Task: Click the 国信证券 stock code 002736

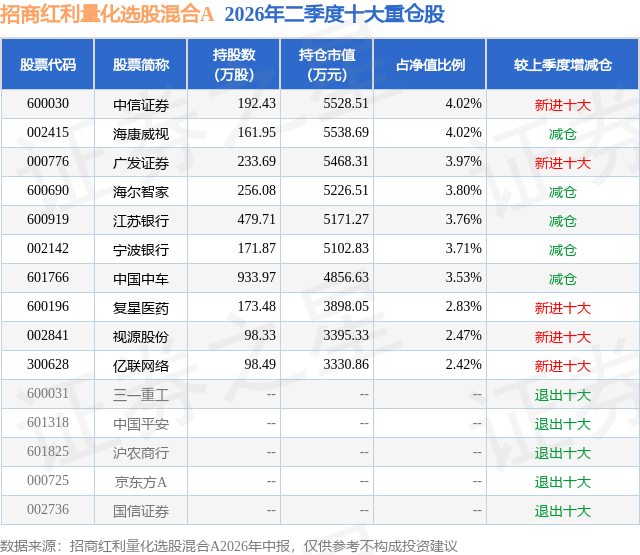Action: 48,509
